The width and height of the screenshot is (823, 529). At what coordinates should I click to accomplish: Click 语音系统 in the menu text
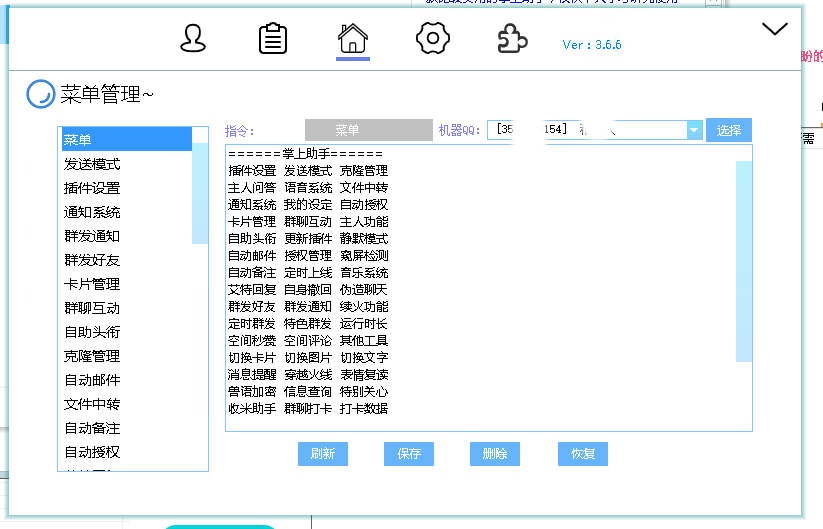(308, 188)
